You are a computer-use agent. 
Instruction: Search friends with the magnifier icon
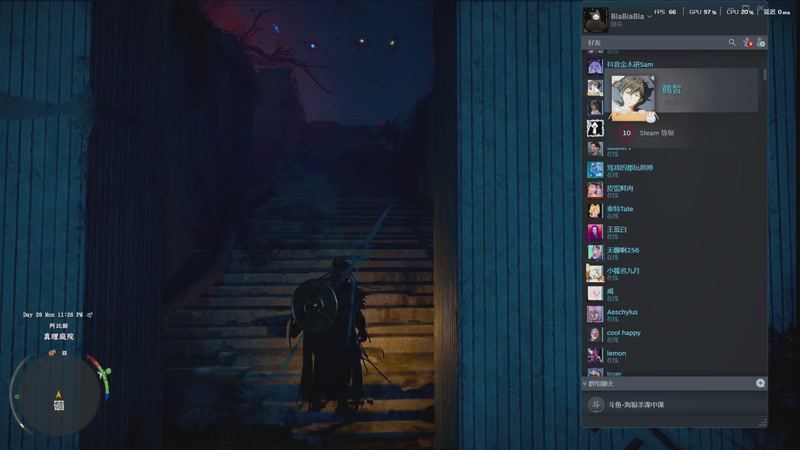[x=732, y=42]
